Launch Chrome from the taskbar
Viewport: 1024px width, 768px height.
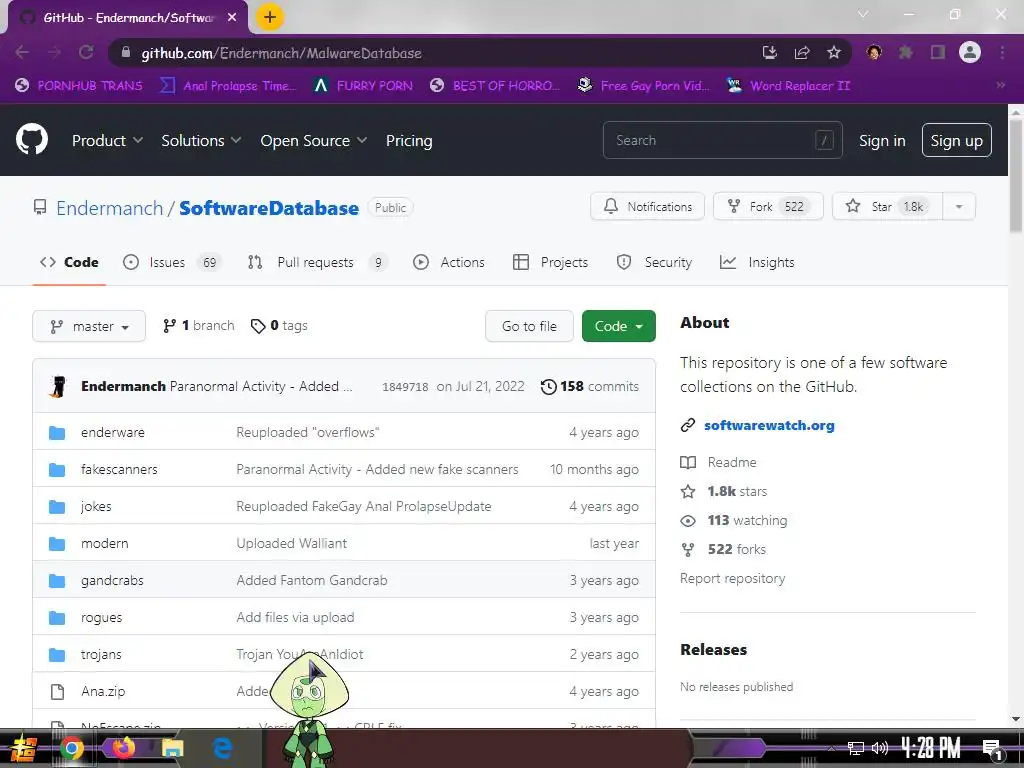click(72, 748)
